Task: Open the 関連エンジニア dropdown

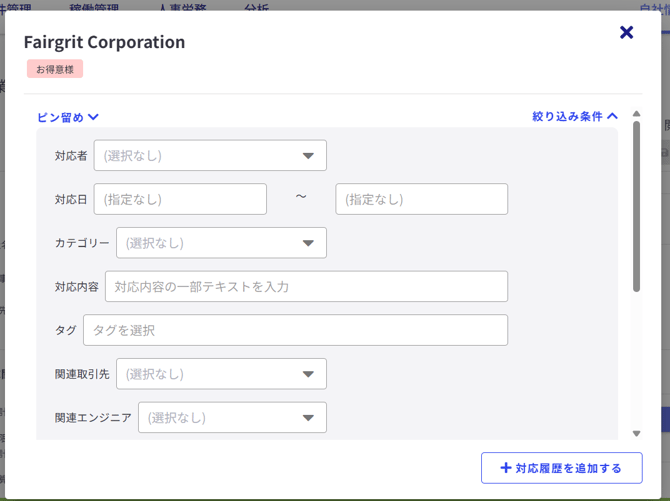Action: coord(232,418)
